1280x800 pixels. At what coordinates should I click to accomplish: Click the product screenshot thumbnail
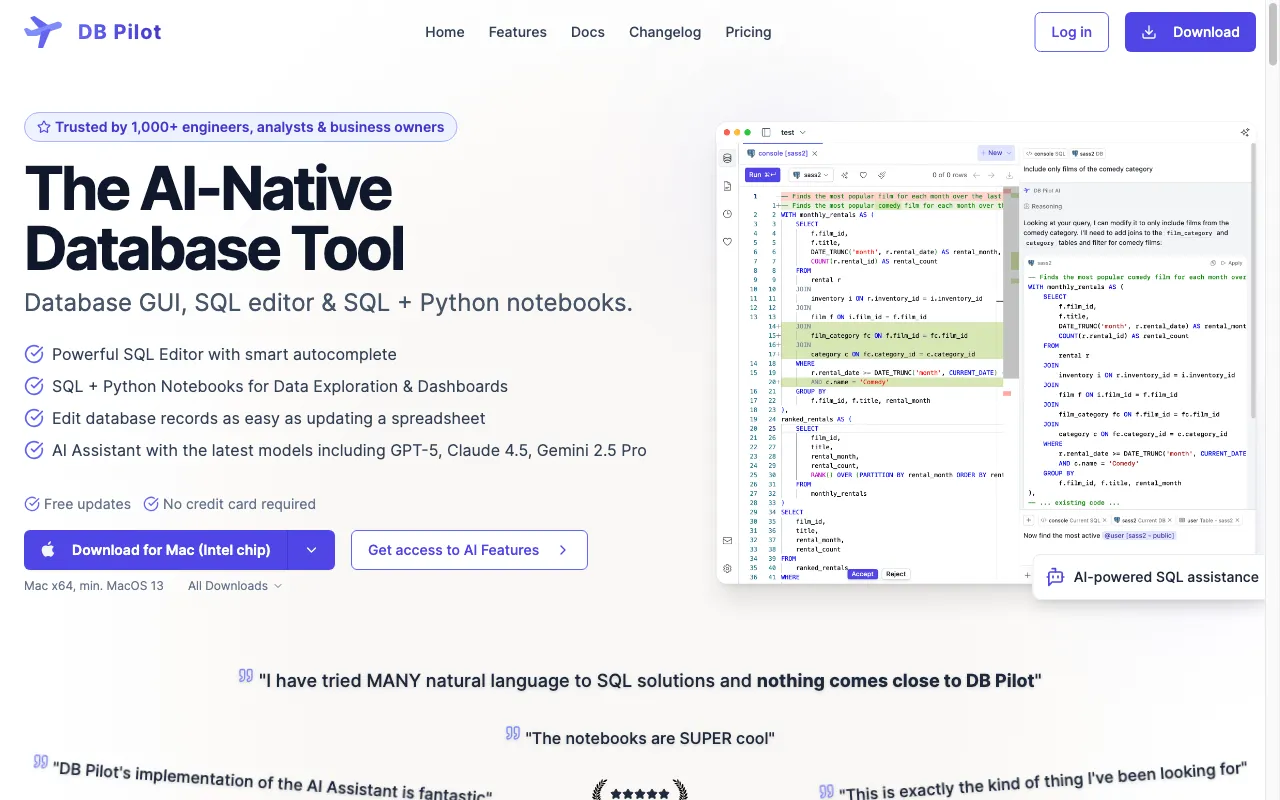(x=986, y=353)
